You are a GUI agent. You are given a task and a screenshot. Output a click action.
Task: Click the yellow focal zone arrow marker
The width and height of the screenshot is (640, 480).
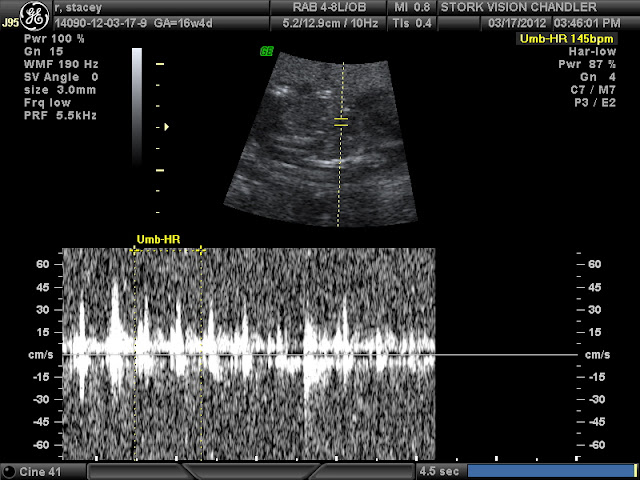pos(167,127)
